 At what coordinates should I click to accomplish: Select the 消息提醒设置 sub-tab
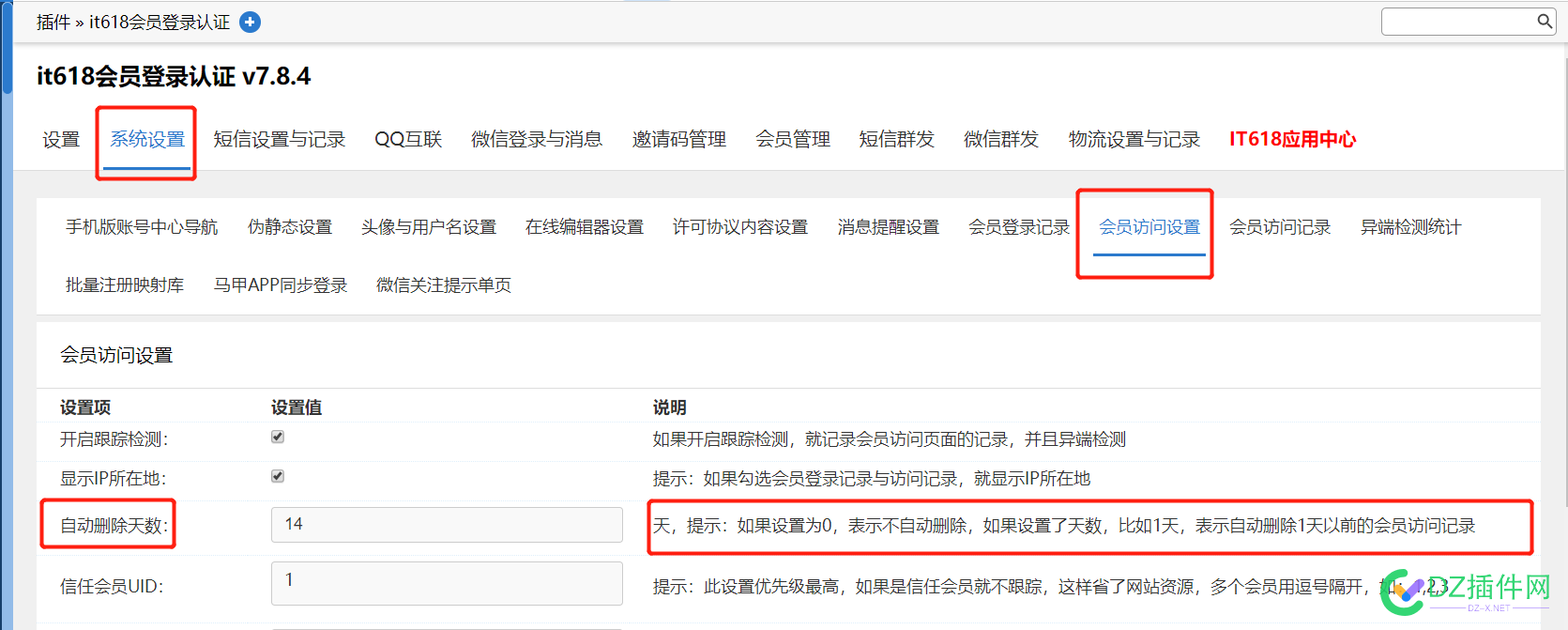[889, 227]
